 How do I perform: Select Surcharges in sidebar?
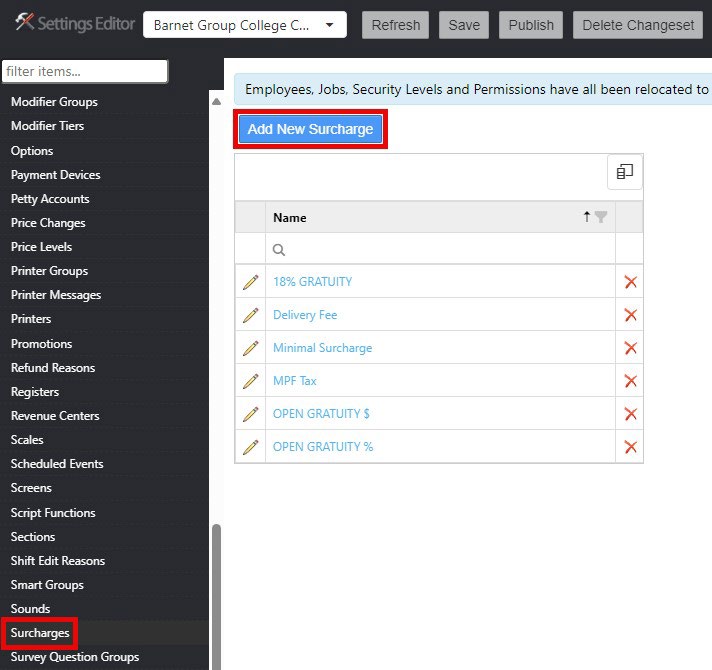(40, 633)
